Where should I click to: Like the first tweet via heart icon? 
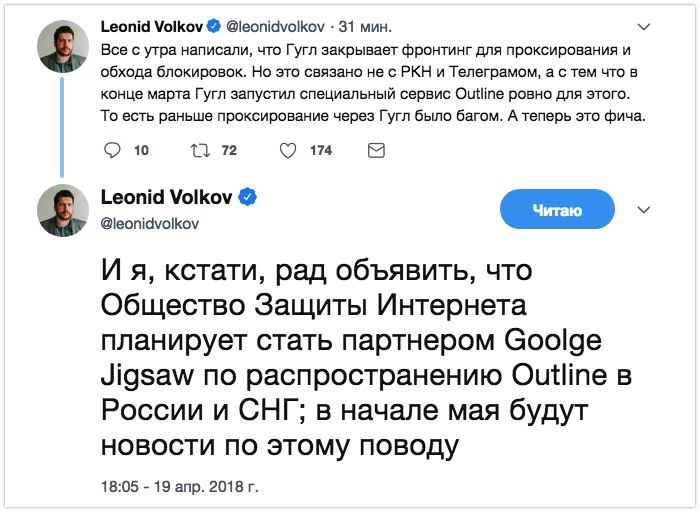coord(288,151)
